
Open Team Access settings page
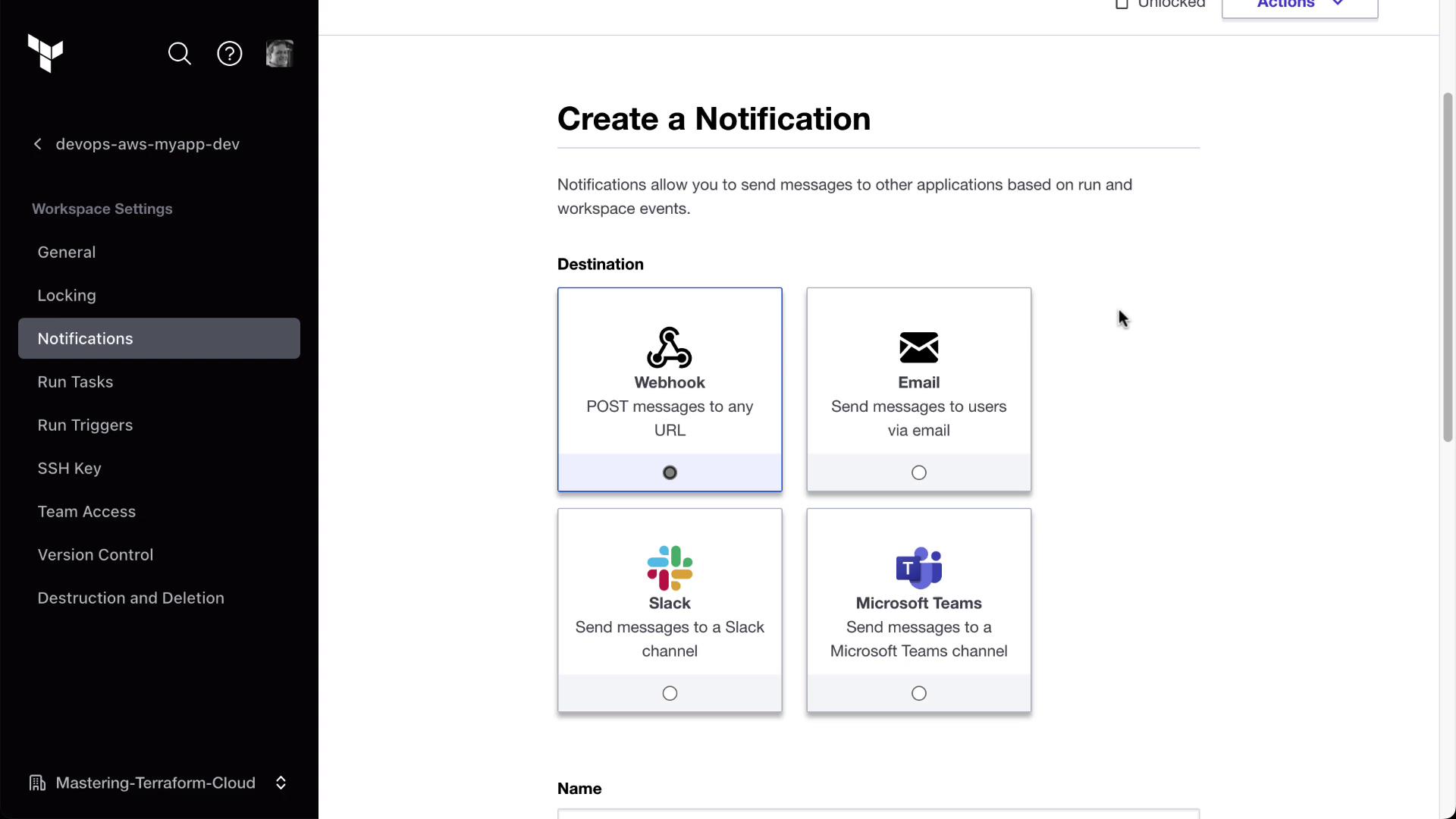pos(86,512)
